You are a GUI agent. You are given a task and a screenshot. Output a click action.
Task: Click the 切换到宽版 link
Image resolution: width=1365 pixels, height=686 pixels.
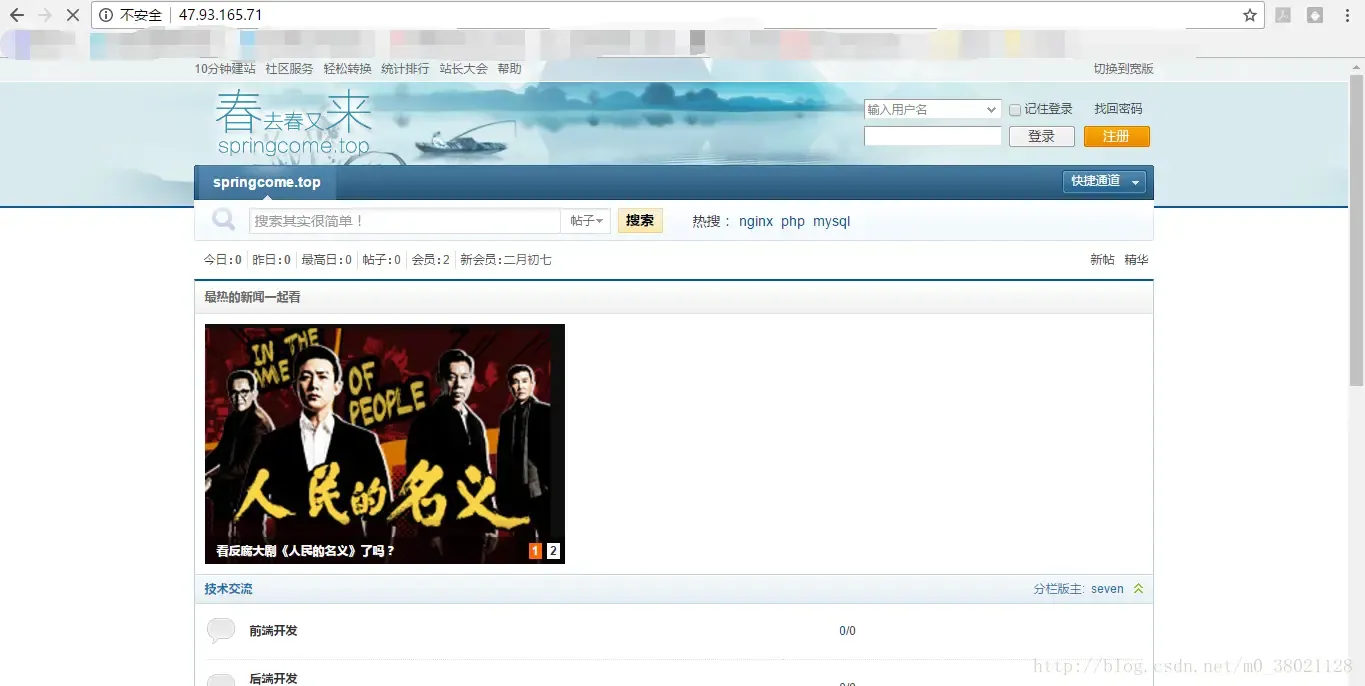coord(1123,69)
